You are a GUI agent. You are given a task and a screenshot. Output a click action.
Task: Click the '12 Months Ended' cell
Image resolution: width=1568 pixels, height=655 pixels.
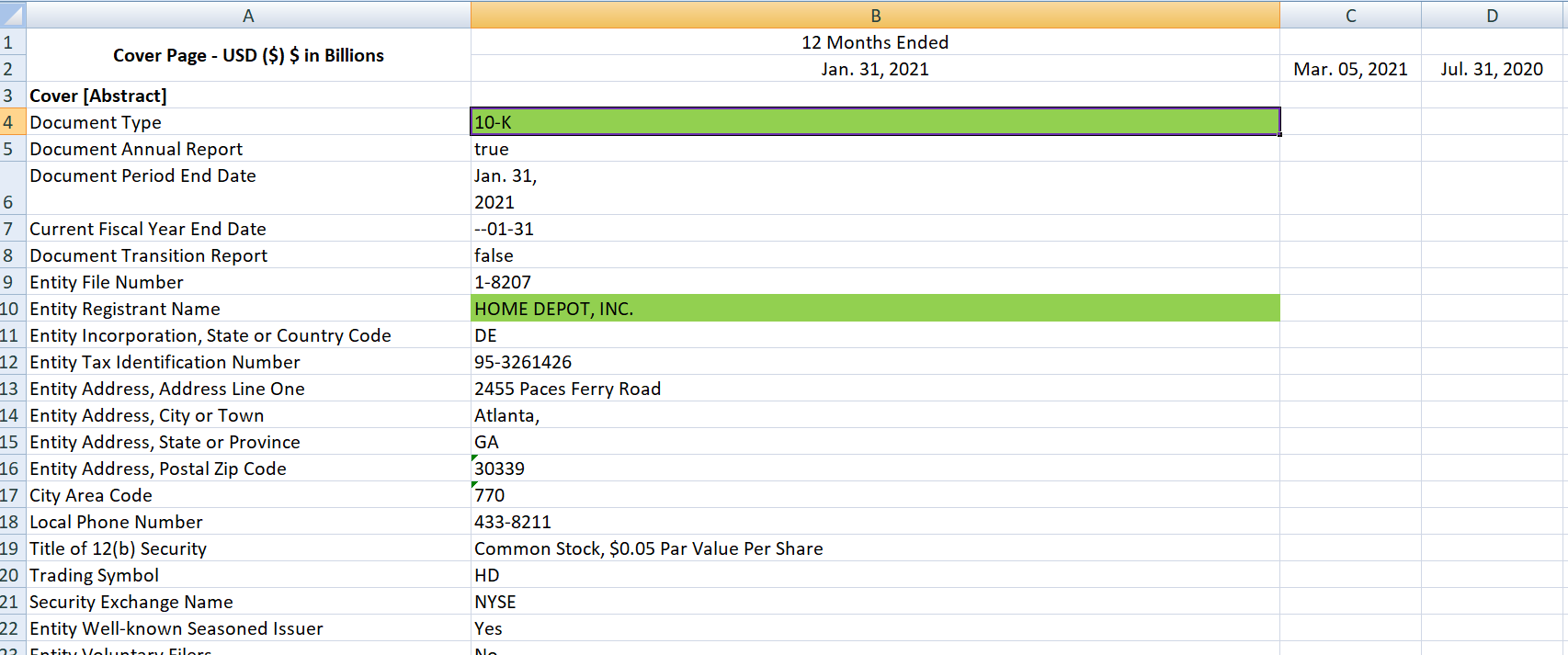point(875,42)
